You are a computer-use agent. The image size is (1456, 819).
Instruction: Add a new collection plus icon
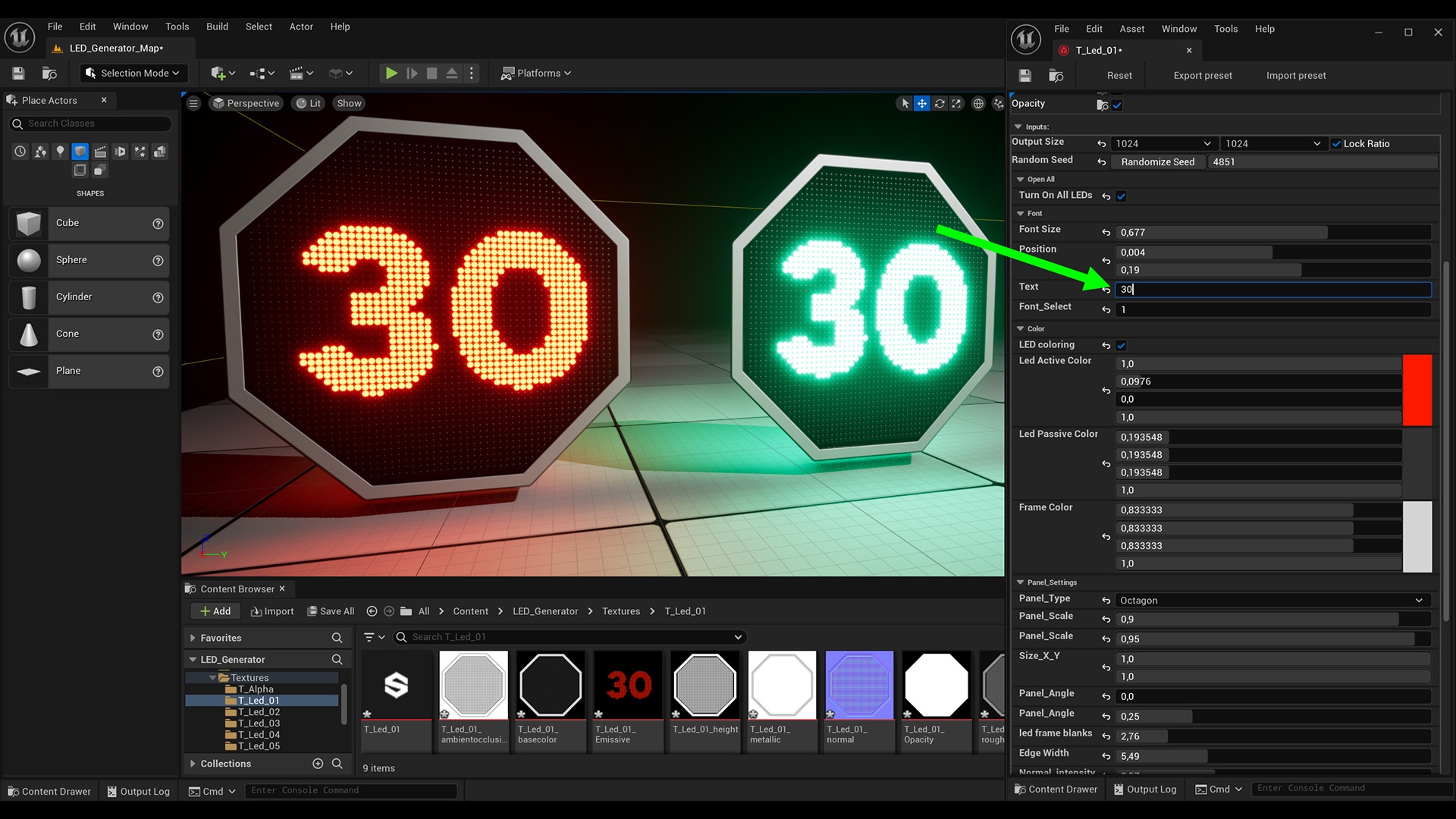[318, 764]
